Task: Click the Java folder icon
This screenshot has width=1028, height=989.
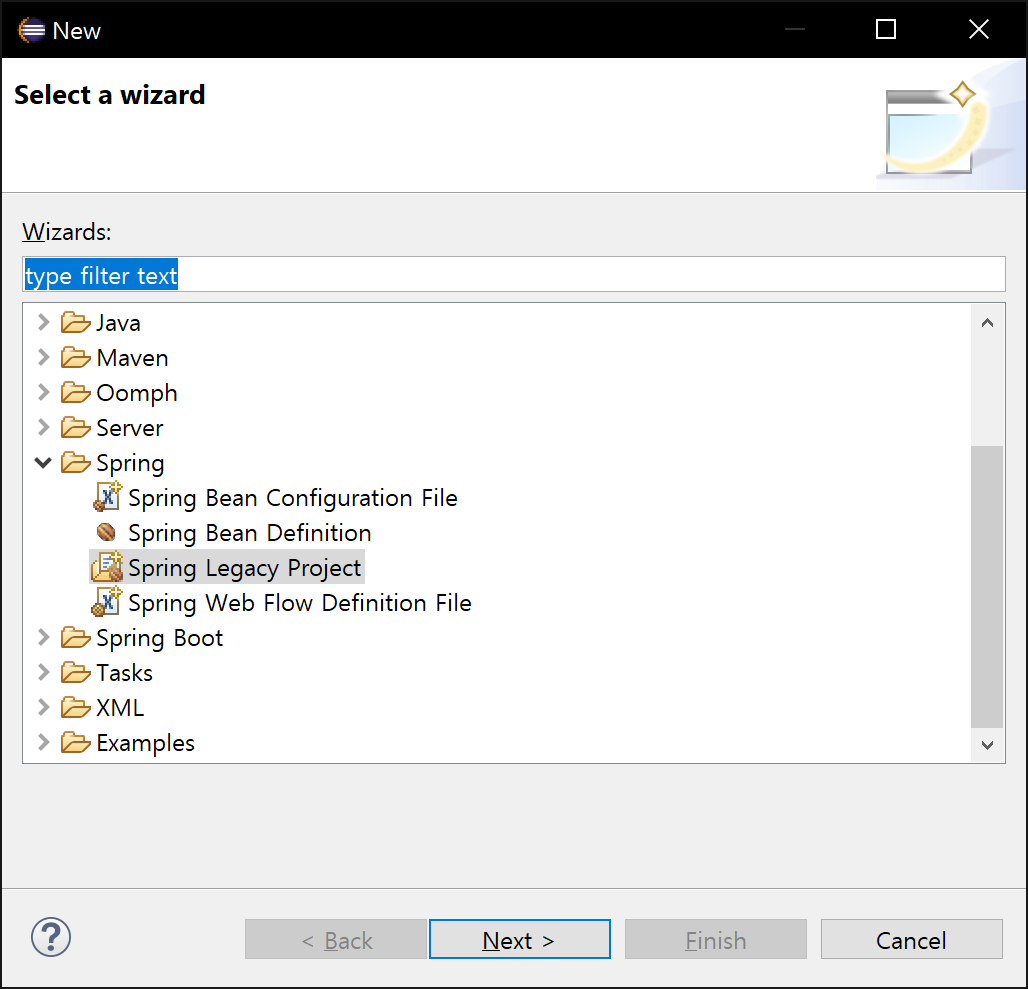Action: tap(75, 322)
